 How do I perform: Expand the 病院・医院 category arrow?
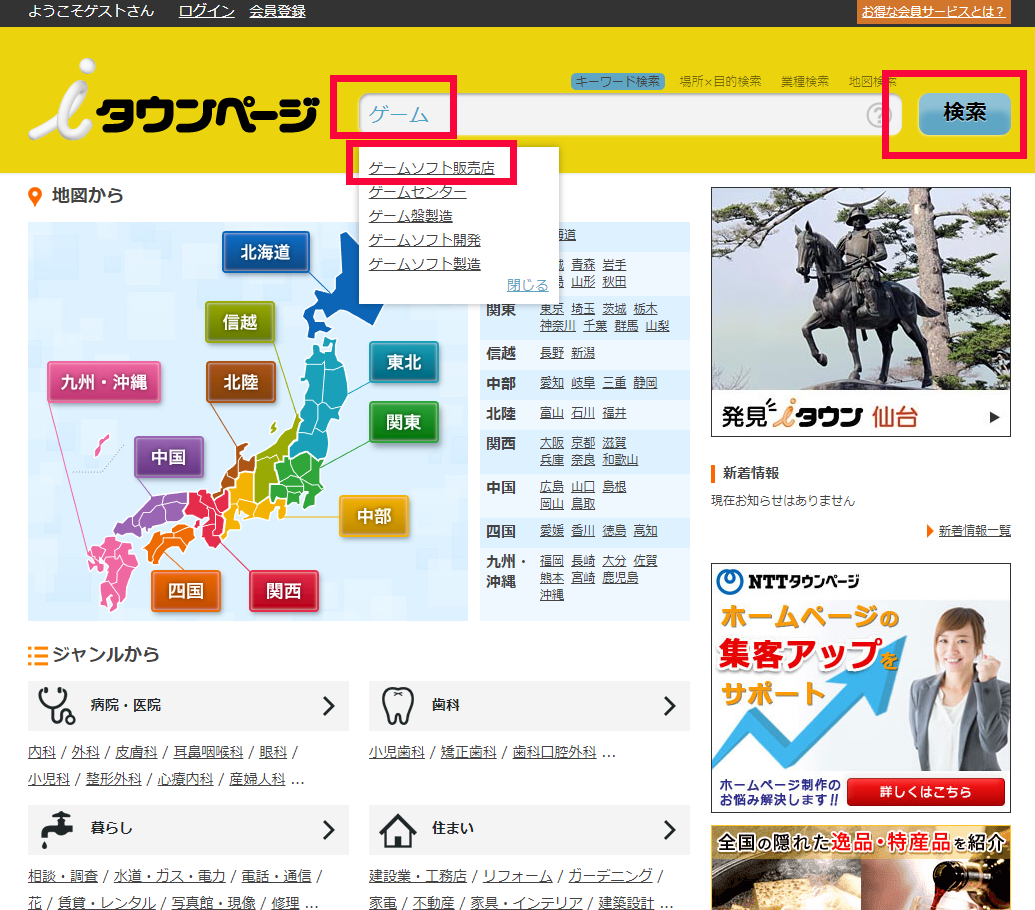pos(328,706)
